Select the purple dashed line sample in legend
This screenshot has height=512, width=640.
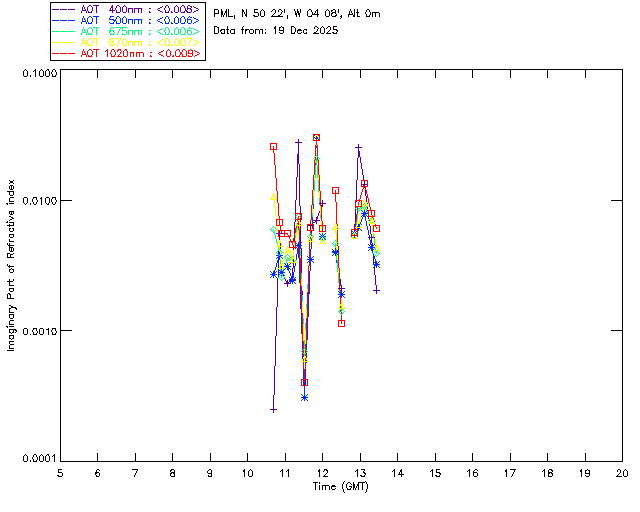[64, 9]
